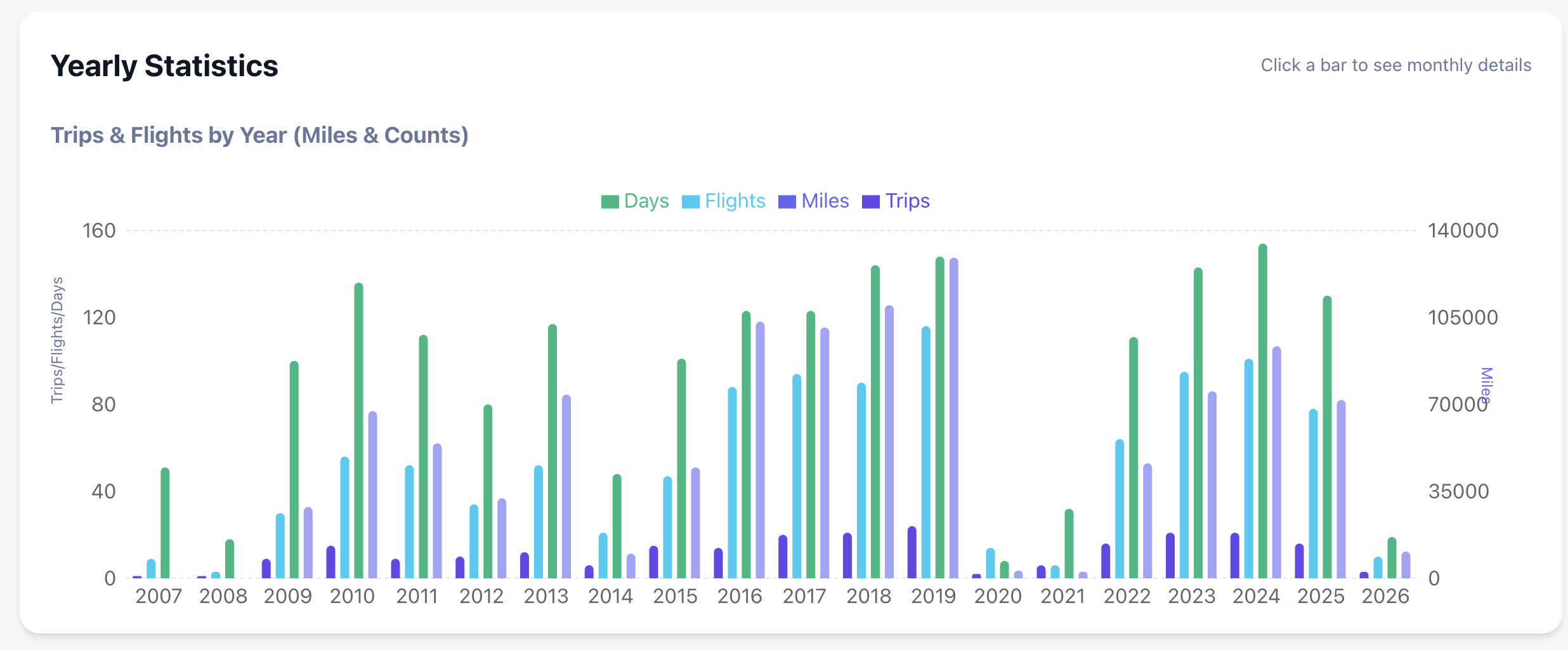The height and width of the screenshot is (650, 1568).
Task: Toggle the Days series in legend
Action: [646, 201]
